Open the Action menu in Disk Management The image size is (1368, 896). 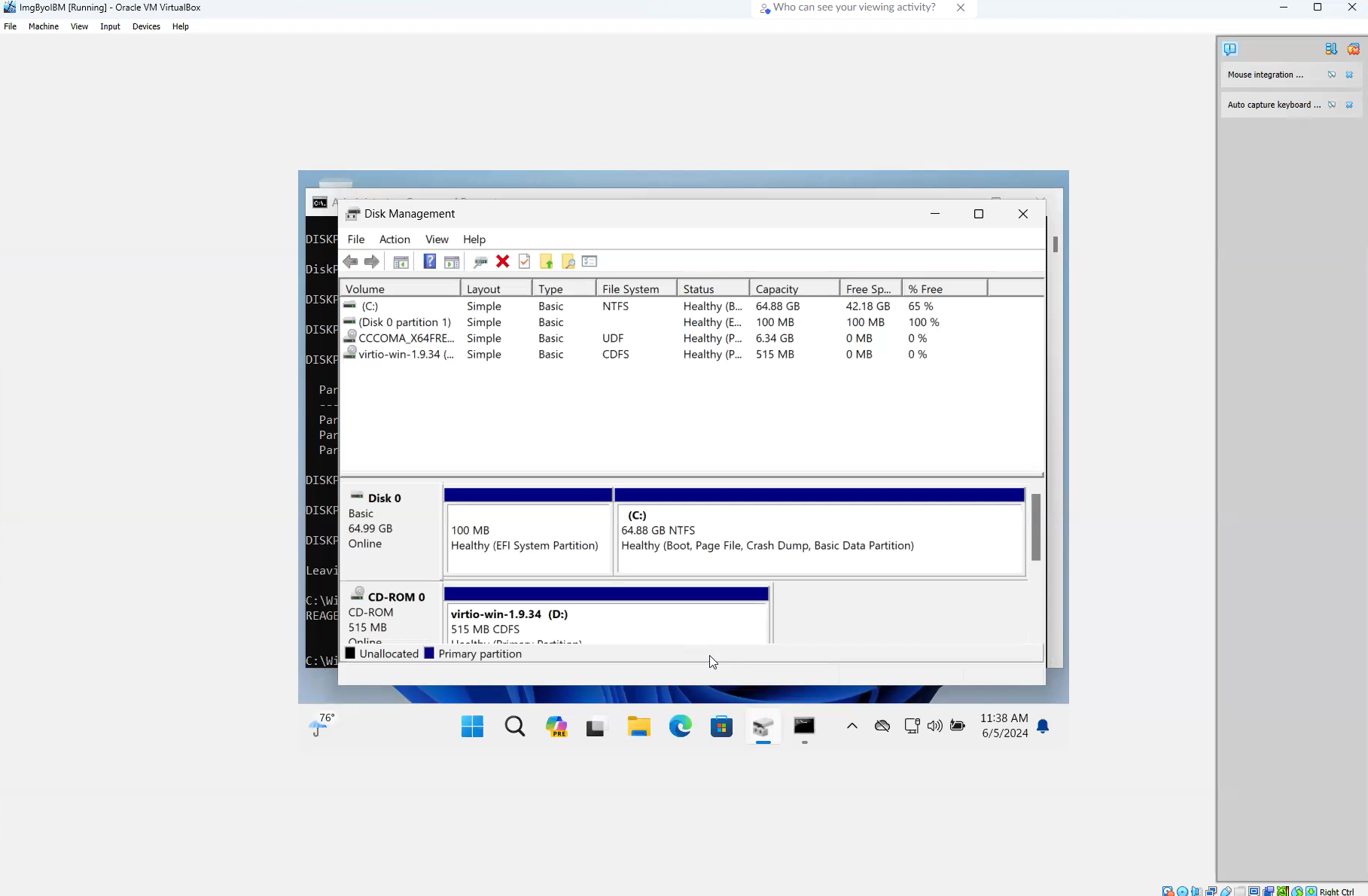point(395,239)
